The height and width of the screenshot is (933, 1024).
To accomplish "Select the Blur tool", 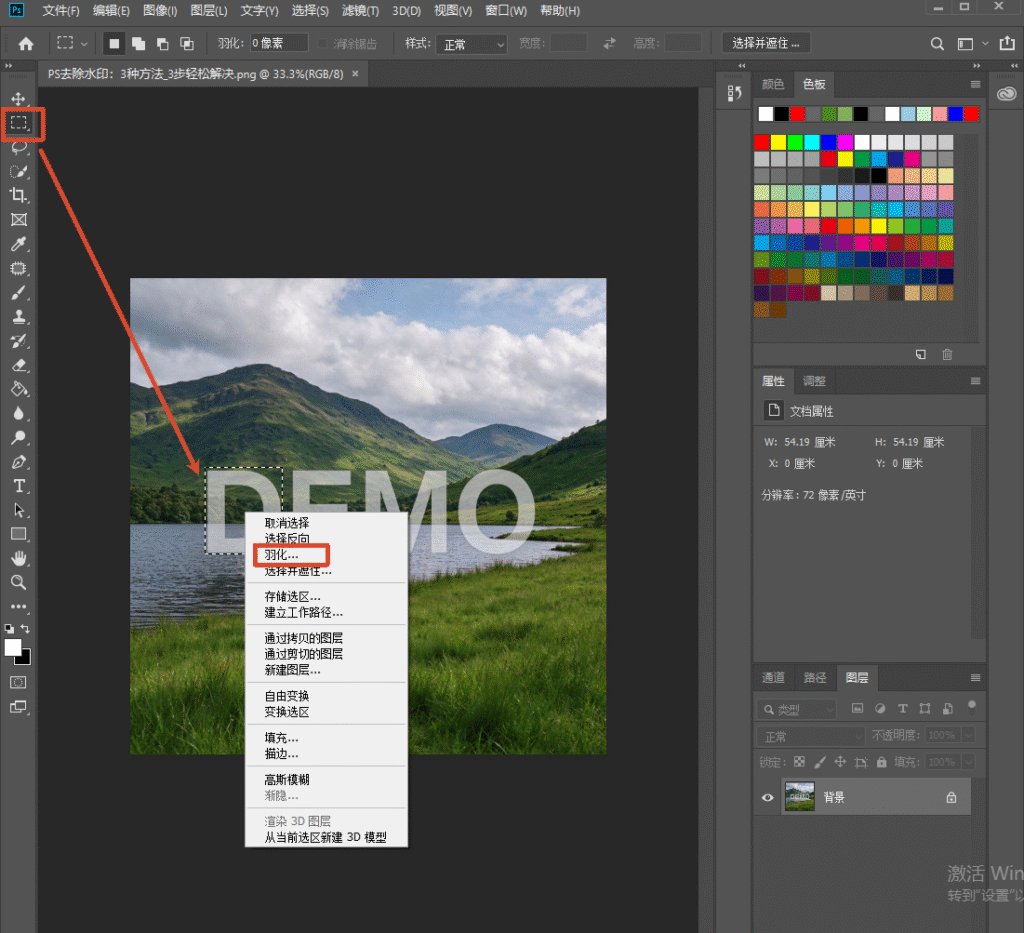I will coord(18,413).
